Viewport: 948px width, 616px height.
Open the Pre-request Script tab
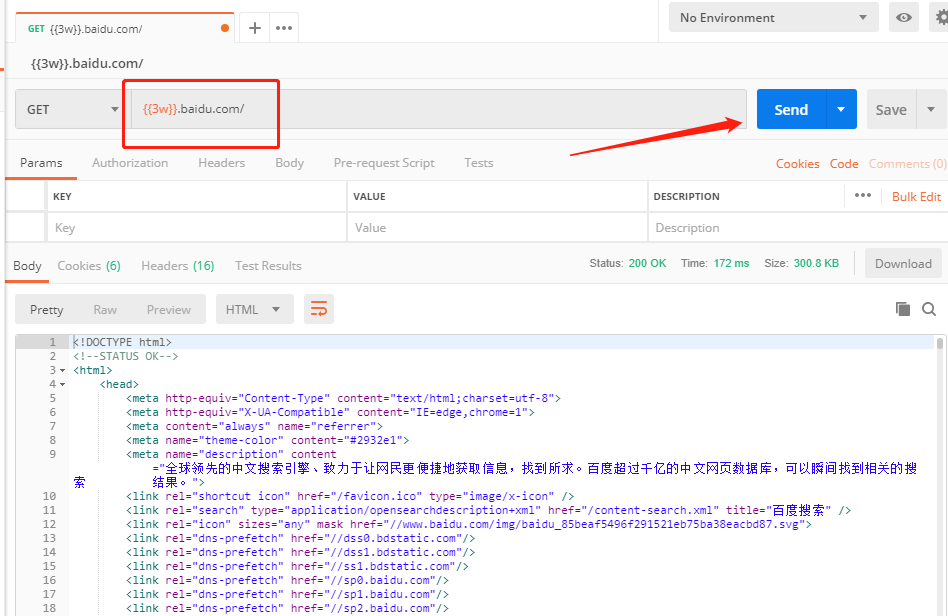[x=384, y=163]
